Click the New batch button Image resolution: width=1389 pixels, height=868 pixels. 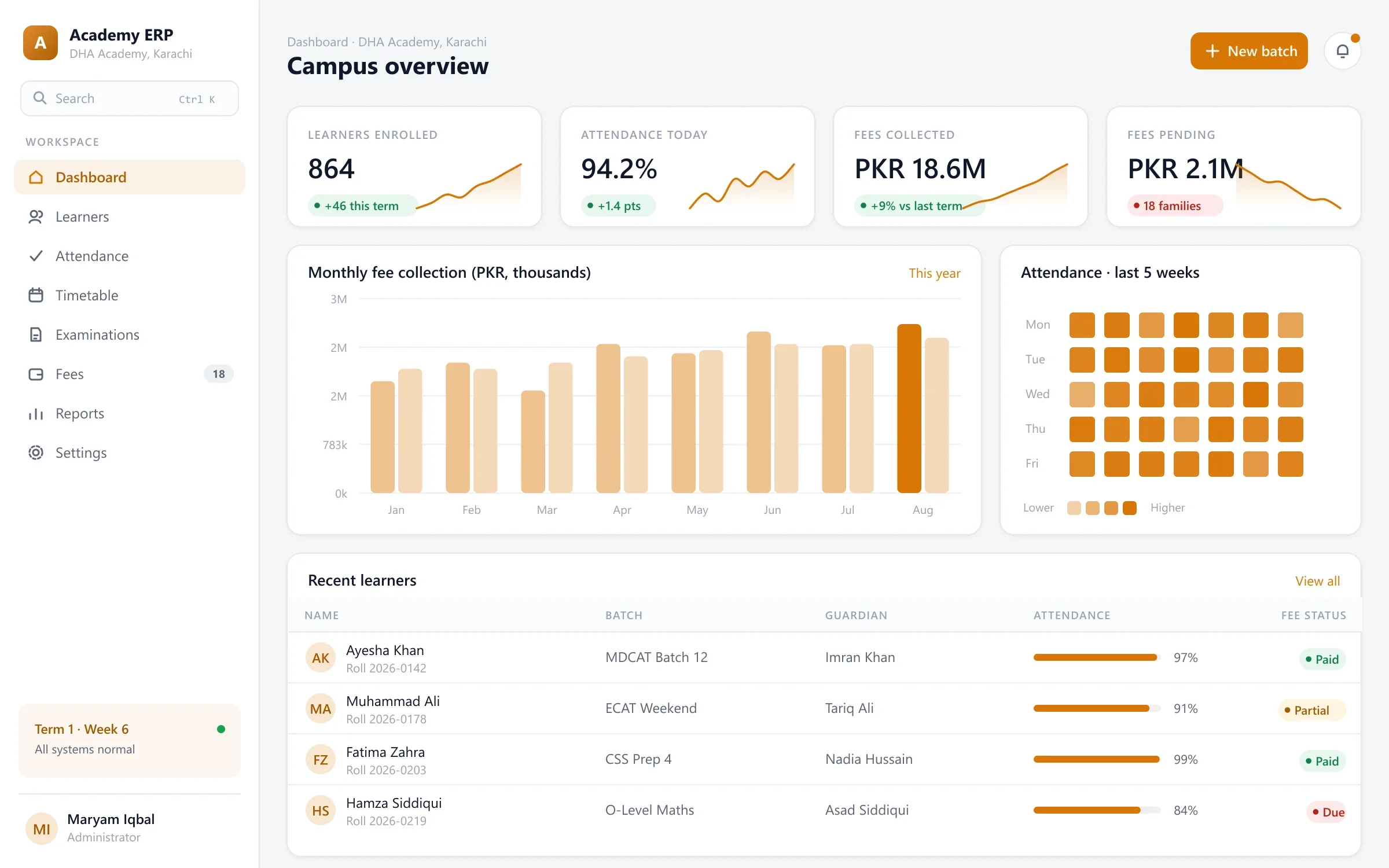(1249, 51)
